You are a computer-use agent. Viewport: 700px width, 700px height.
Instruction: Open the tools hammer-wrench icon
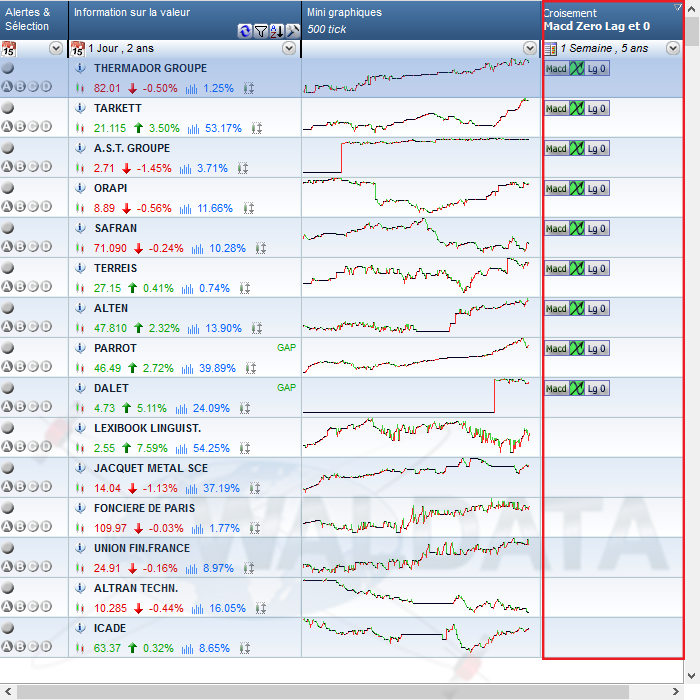tap(292, 31)
